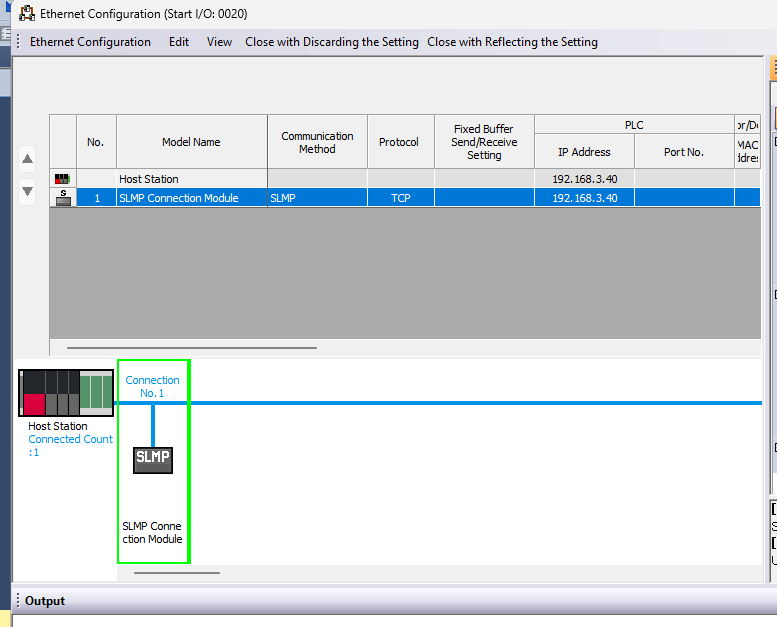Select the Host Station PLC rack icon
Viewport: 777px width, 627px height.
tap(66, 392)
